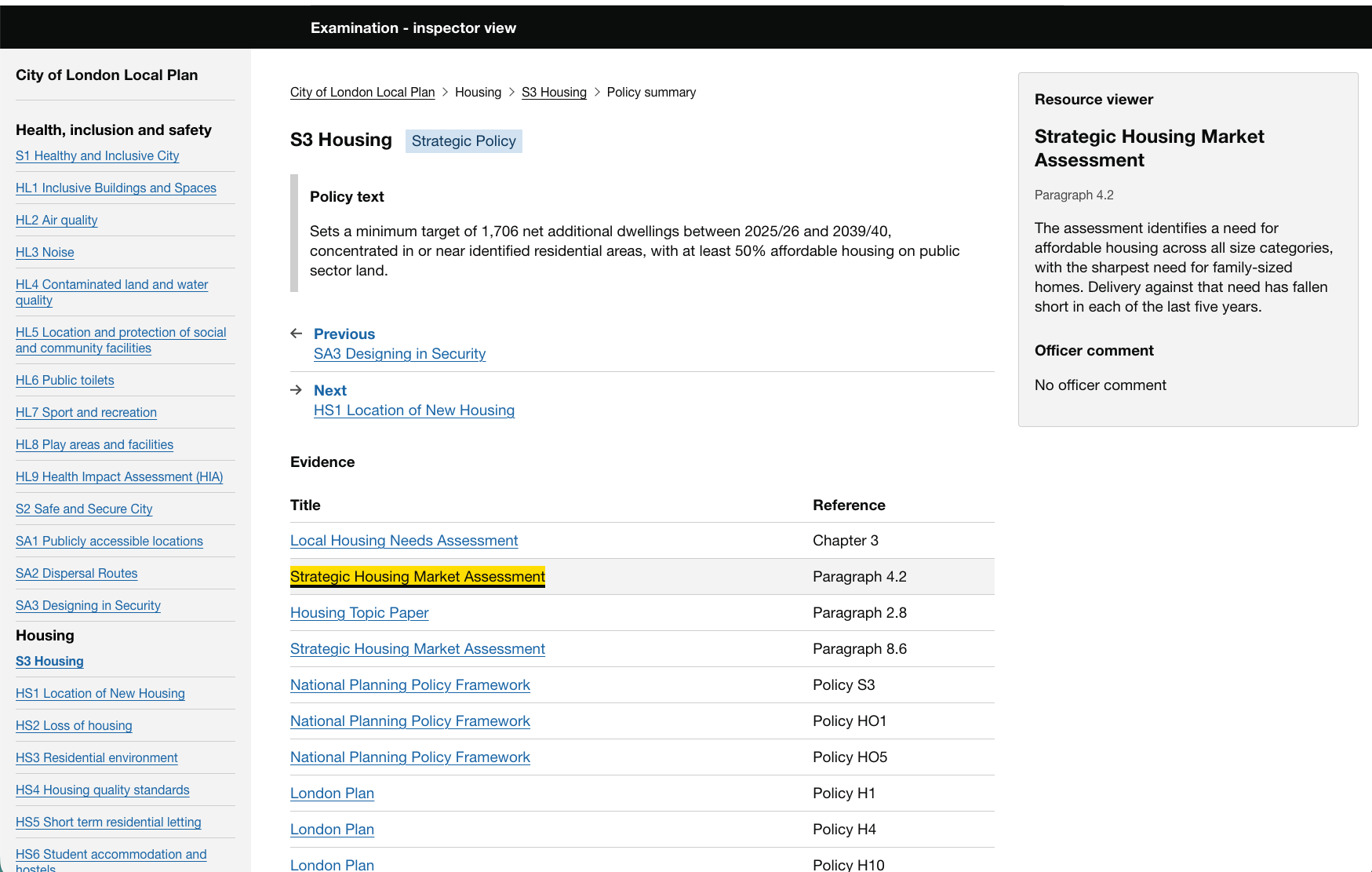The image size is (1372, 872).
Task: Select SA2 Dispersal Routes in sidebar
Action: pos(76,573)
